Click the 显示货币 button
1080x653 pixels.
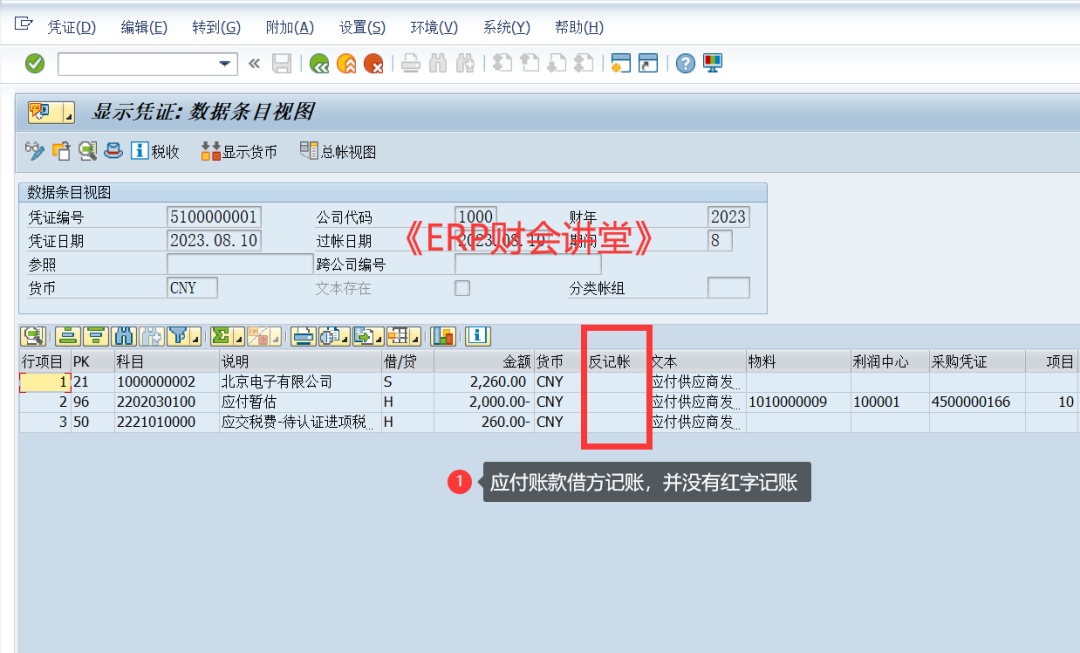[x=239, y=152]
